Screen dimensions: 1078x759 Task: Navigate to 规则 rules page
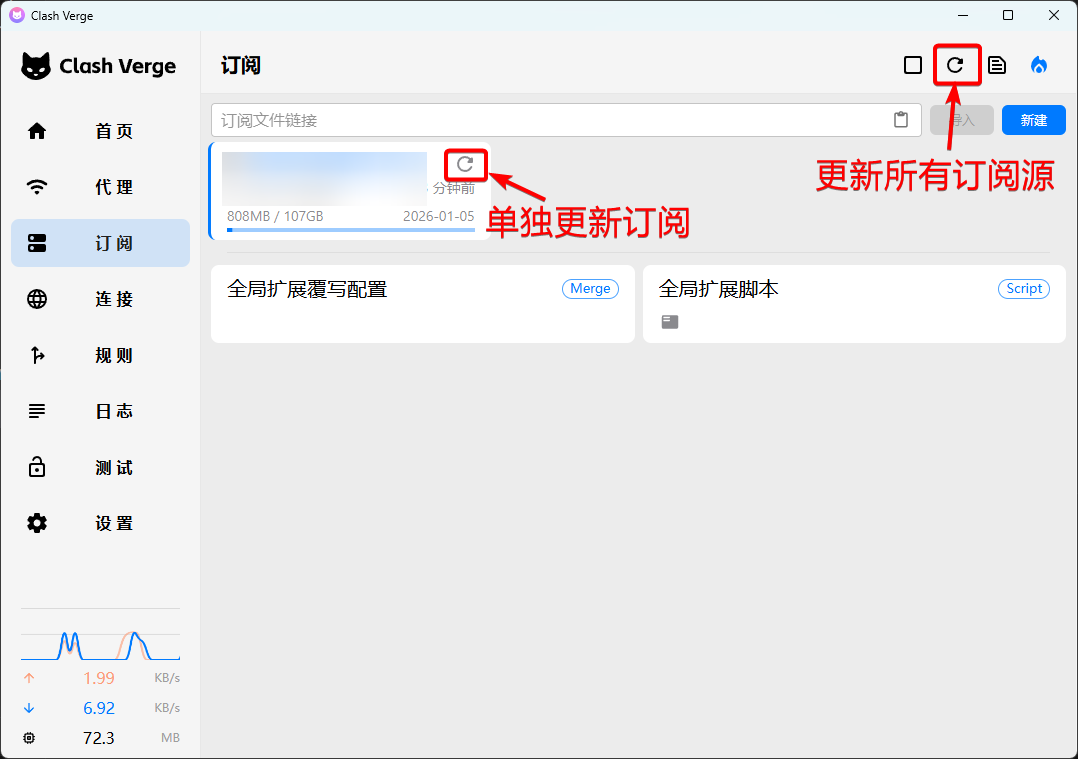(x=100, y=355)
